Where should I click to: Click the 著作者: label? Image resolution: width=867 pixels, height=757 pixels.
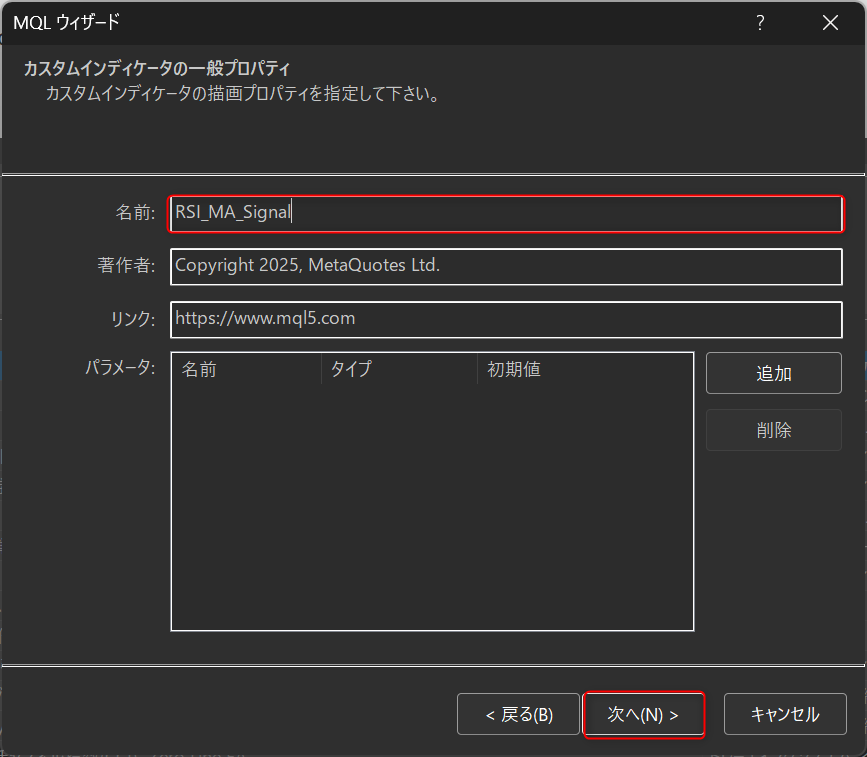pos(126,266)
